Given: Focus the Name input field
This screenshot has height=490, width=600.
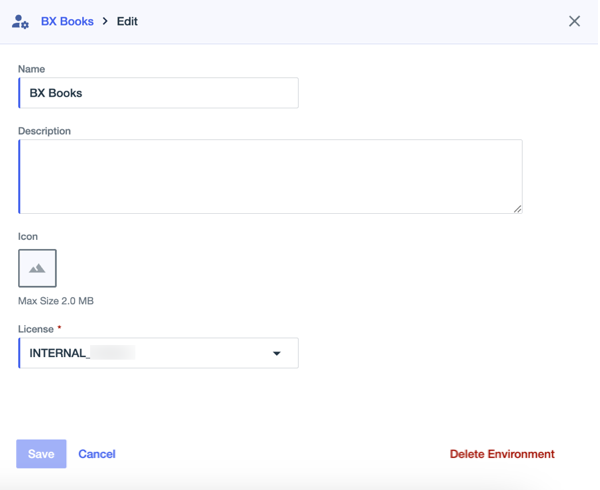Looking at the screenshot, I should 158,93.
